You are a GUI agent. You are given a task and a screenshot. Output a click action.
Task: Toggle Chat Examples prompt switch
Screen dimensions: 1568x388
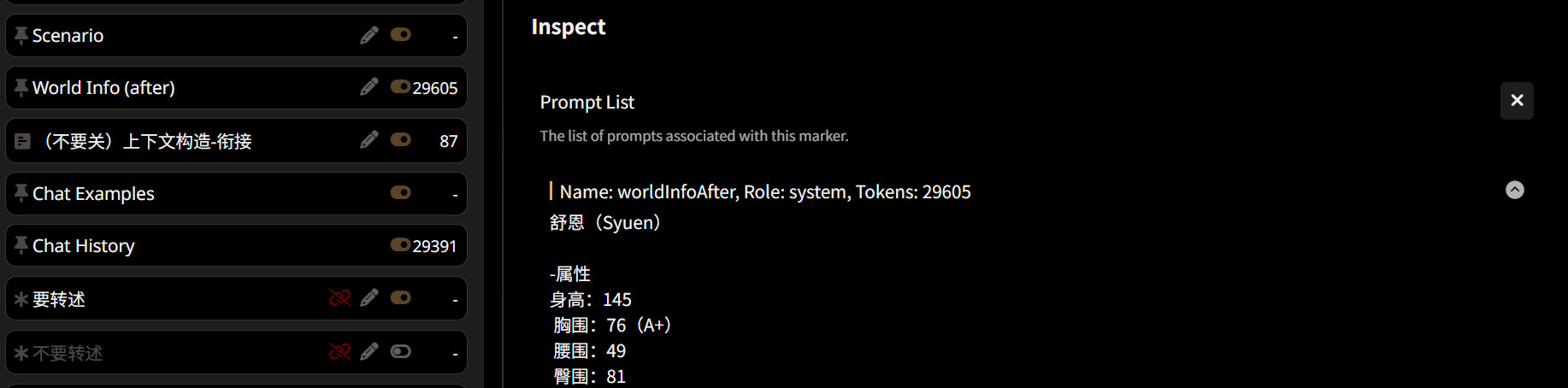401,193
